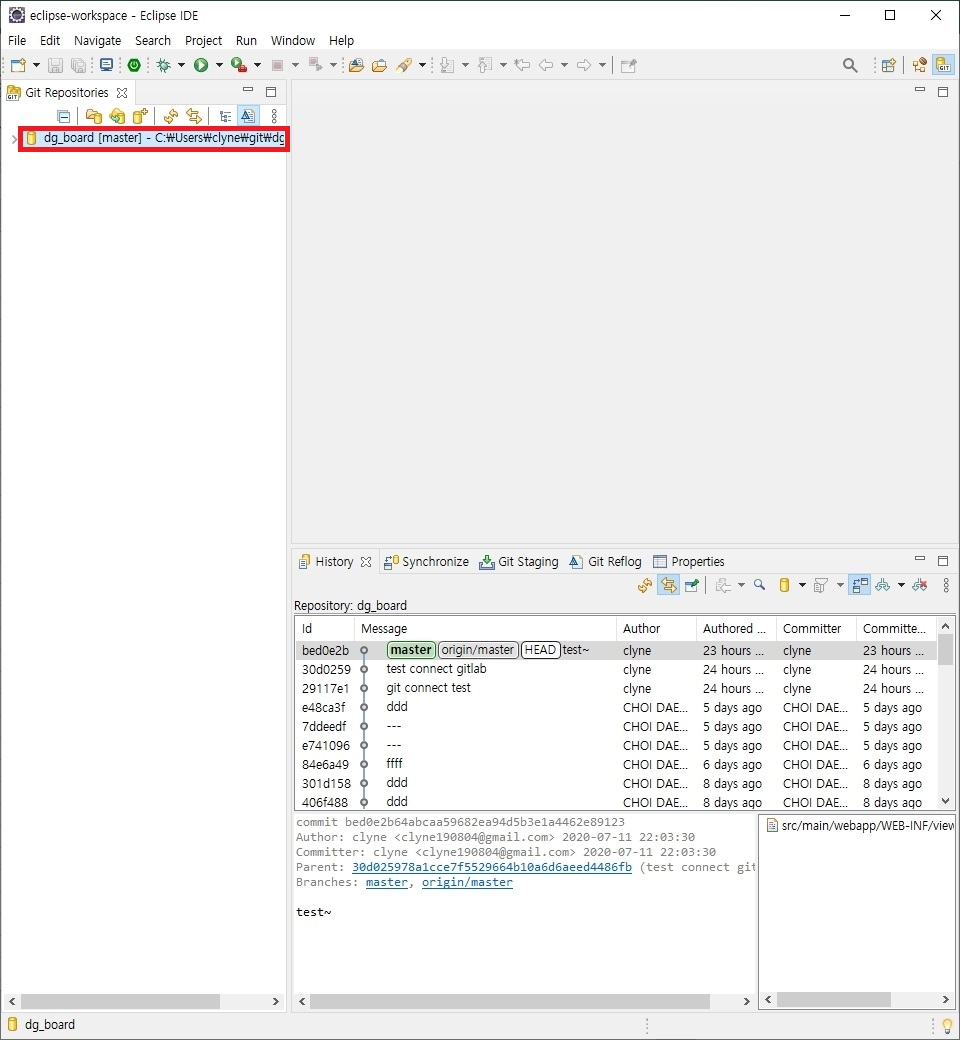The height and width of the screenshot is (1040, 960).
Task: Switch to the Git perspective button
Action: coord(943,65)
